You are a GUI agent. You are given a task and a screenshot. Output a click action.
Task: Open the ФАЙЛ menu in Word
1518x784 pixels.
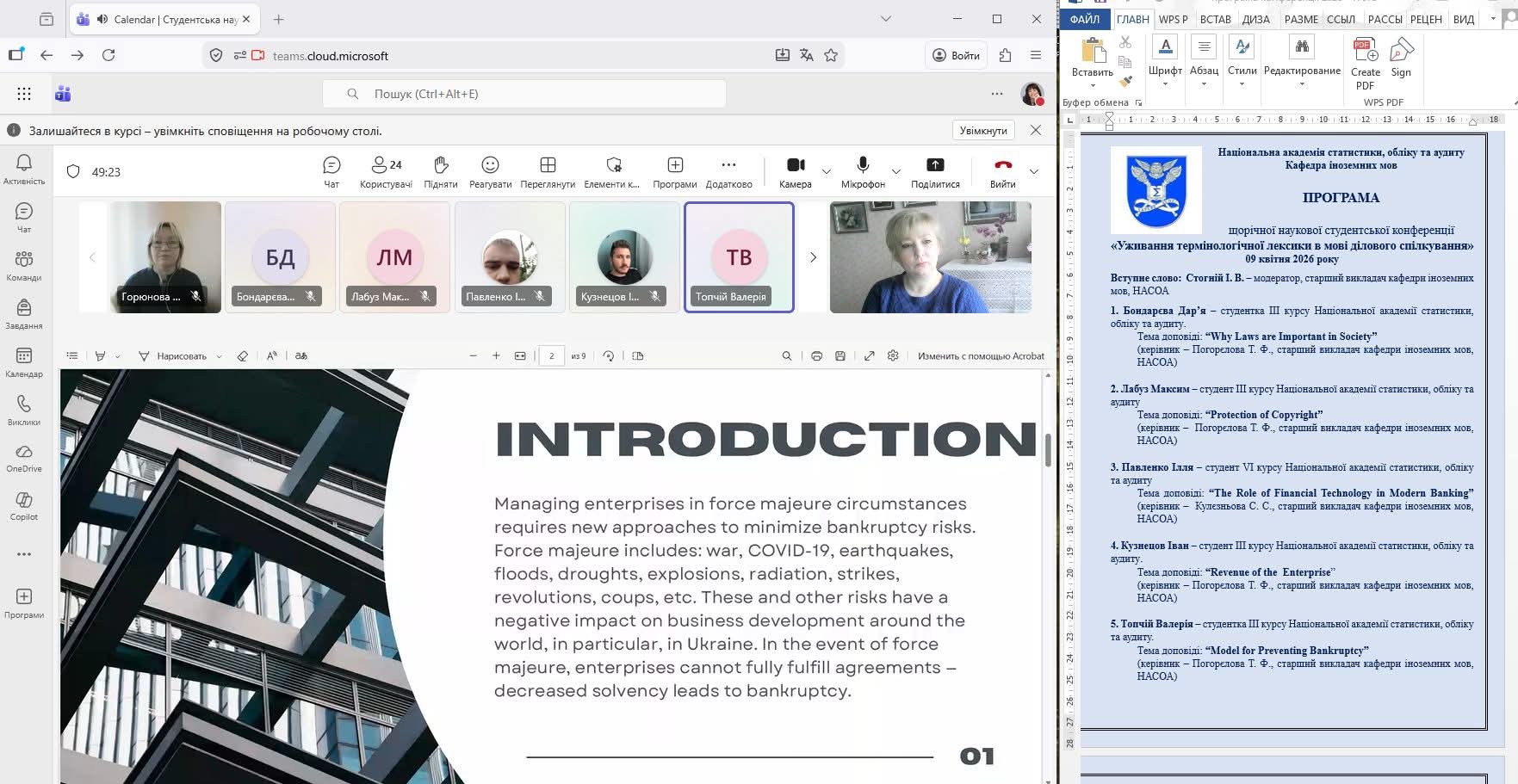[1085, 19]
